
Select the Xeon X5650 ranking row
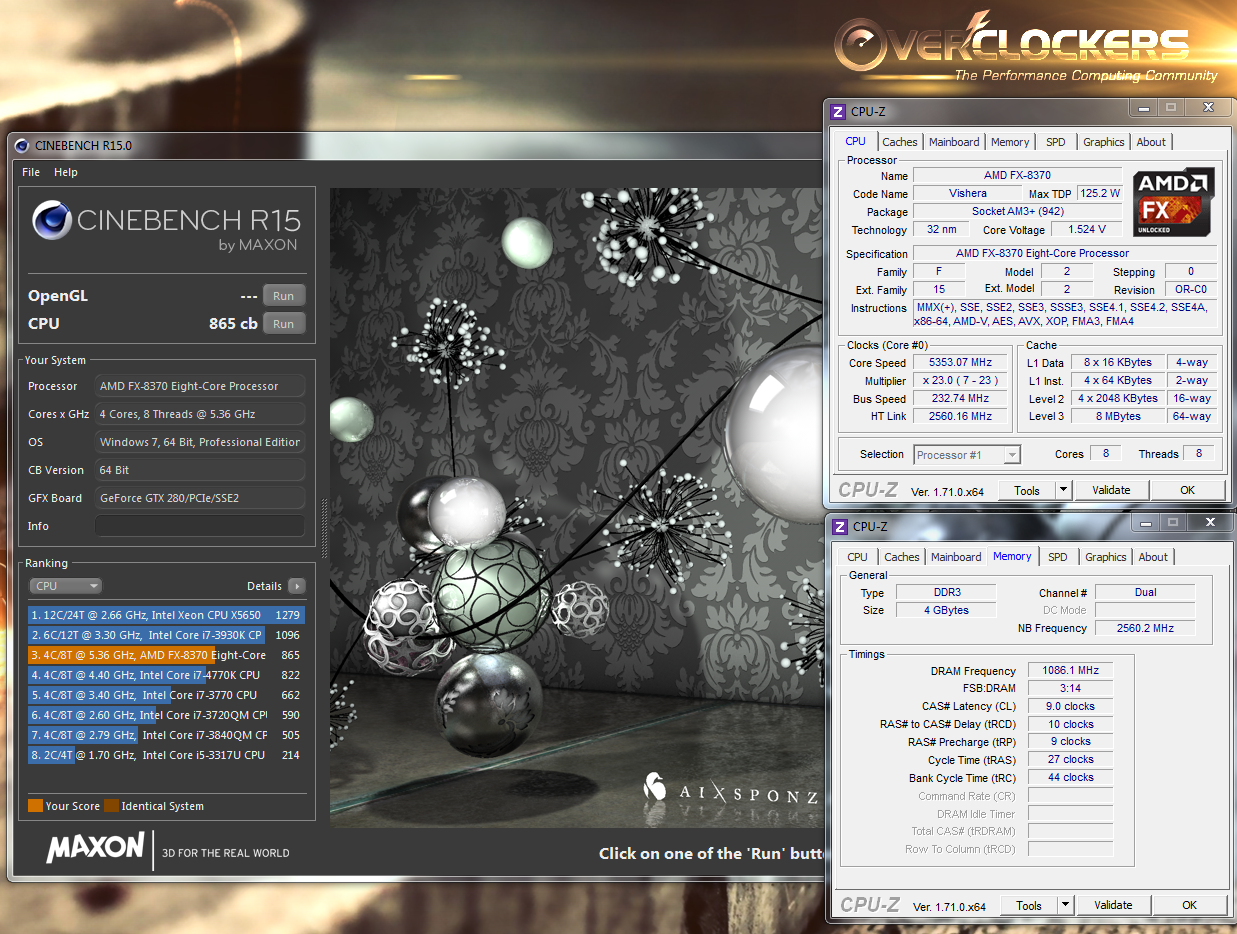tap(166, 615)
